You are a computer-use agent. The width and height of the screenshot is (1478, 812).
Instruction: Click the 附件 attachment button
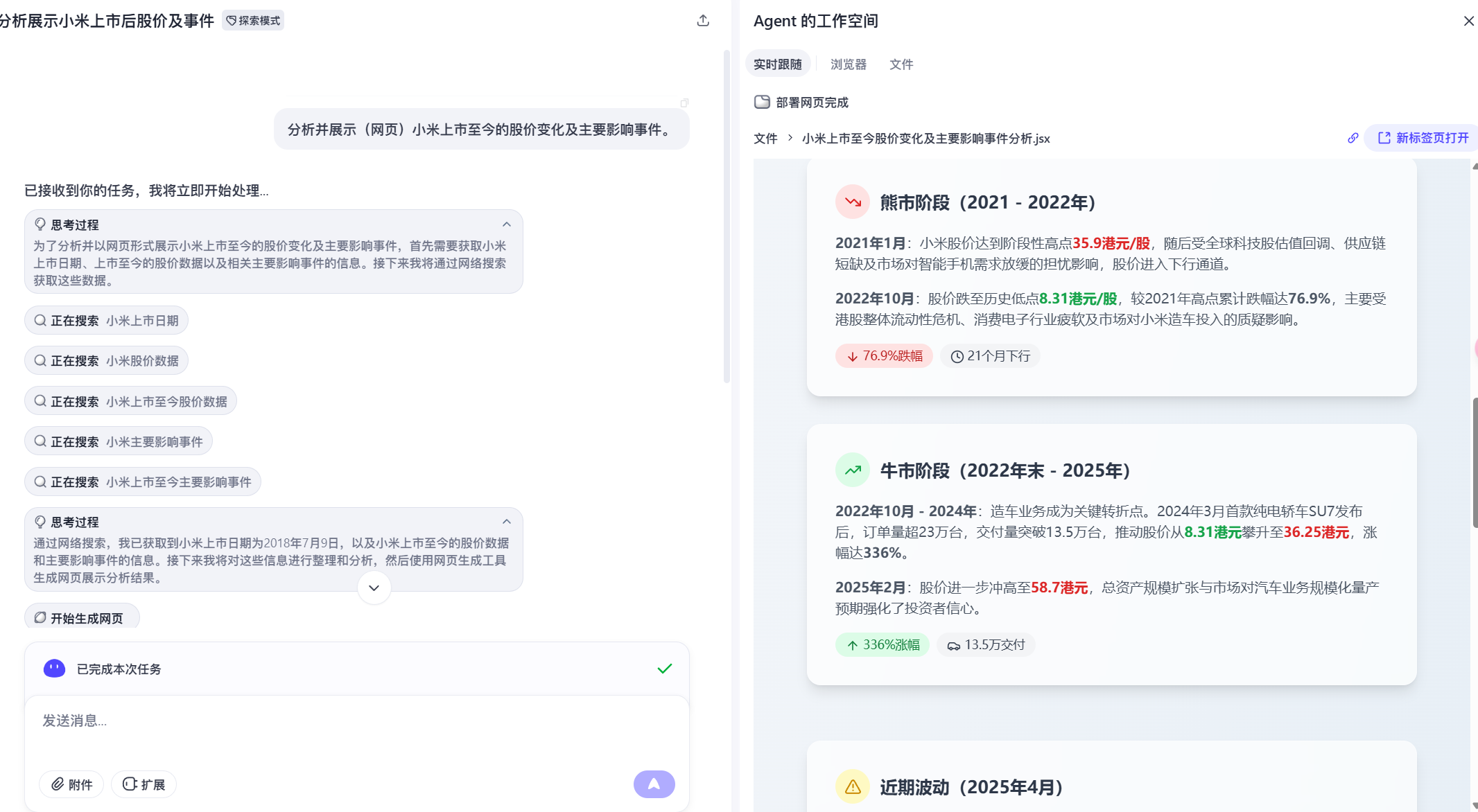pos(71,784)
